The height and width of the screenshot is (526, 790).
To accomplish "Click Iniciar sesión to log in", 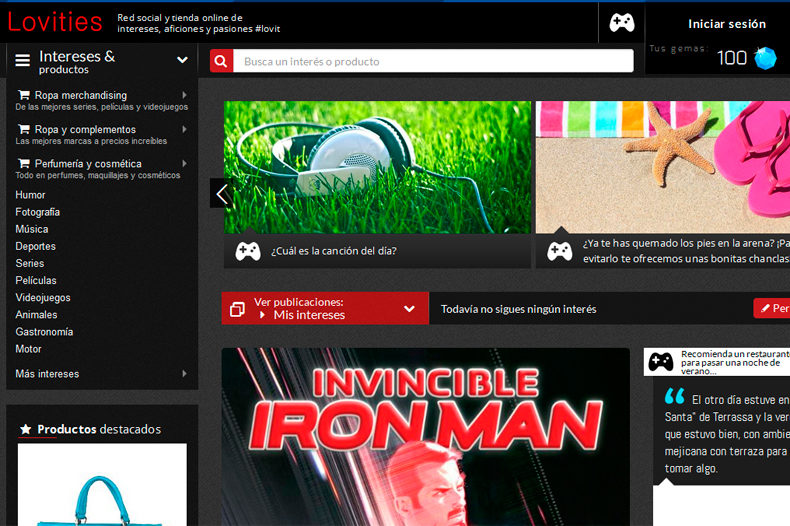I will pyautogui.click(x=727, y=24).
